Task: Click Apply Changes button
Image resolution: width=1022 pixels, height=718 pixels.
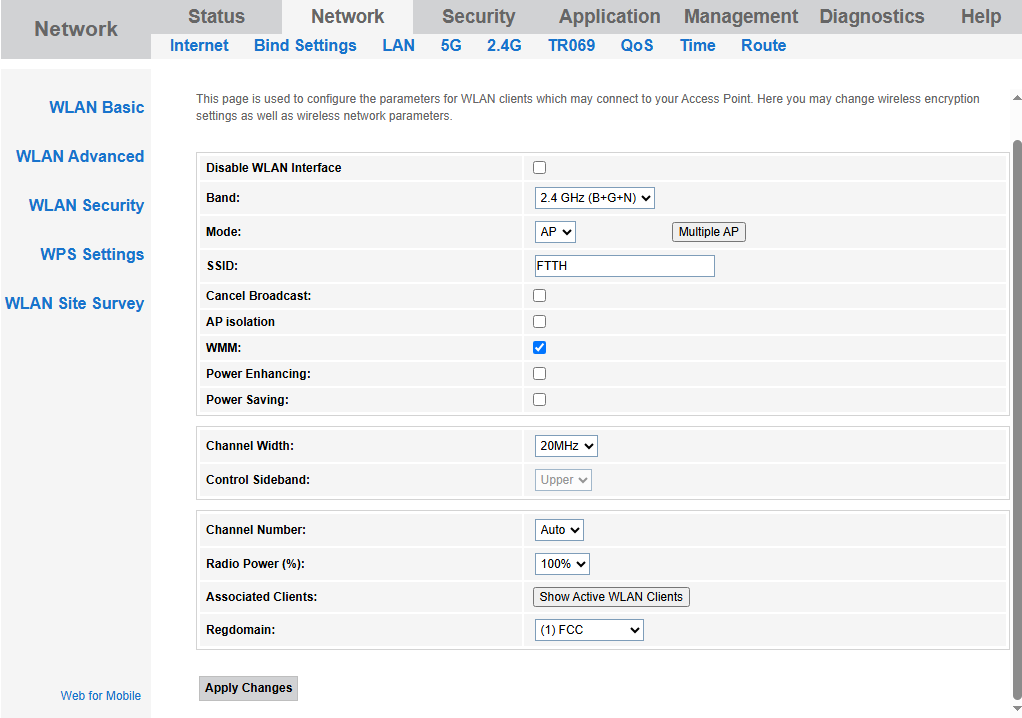Action: (248, 688)
